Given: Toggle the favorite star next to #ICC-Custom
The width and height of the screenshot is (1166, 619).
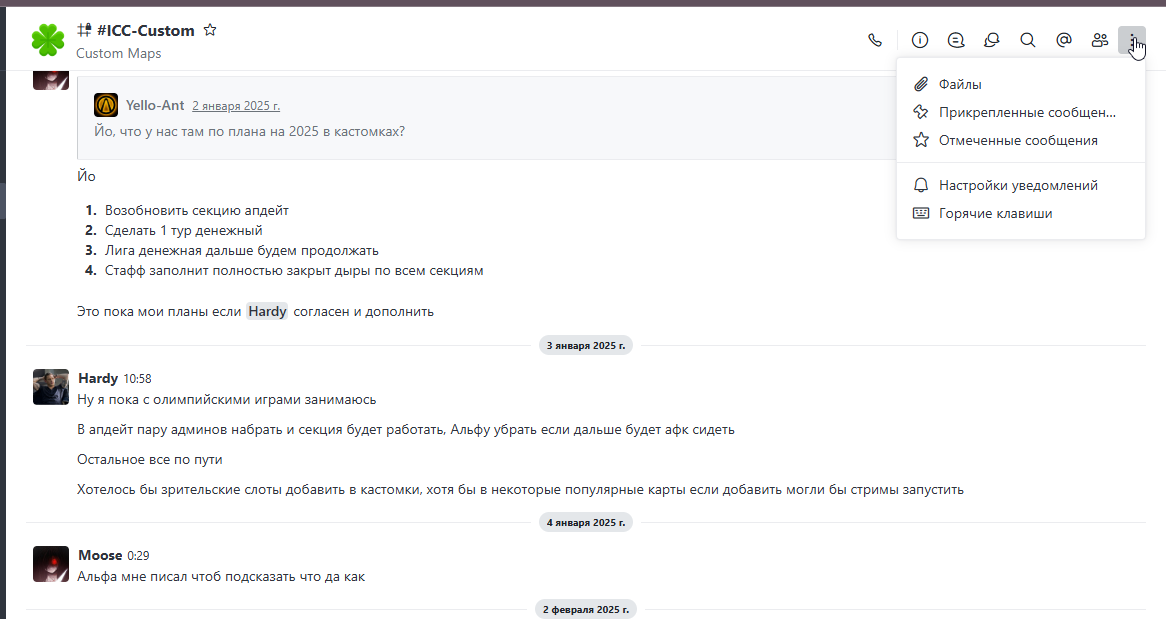Looking at the screenshot, I should pos(210,31).
